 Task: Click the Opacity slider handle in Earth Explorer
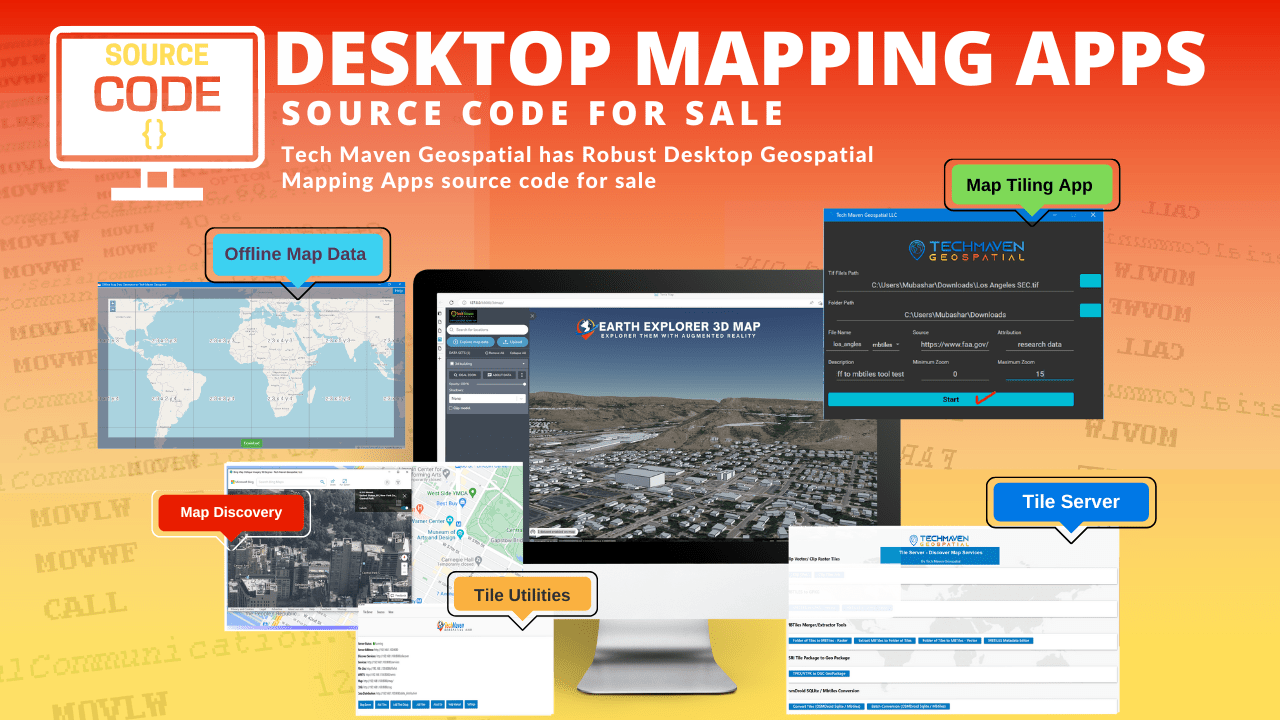click(x=524, y=384)
